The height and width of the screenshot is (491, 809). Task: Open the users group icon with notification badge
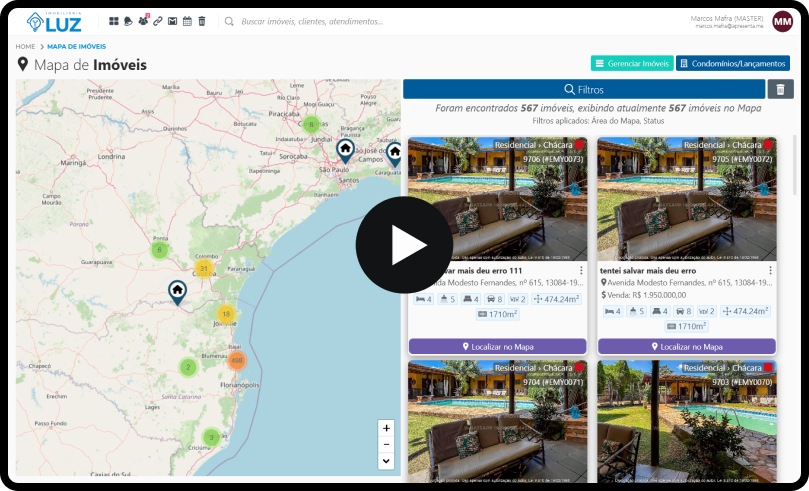[142, 21]
